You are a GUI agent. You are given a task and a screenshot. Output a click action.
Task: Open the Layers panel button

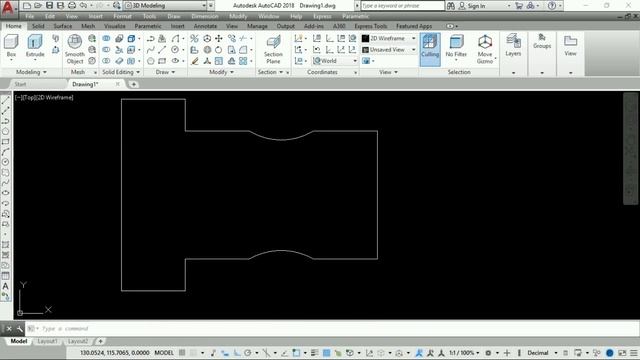[513, 45]
